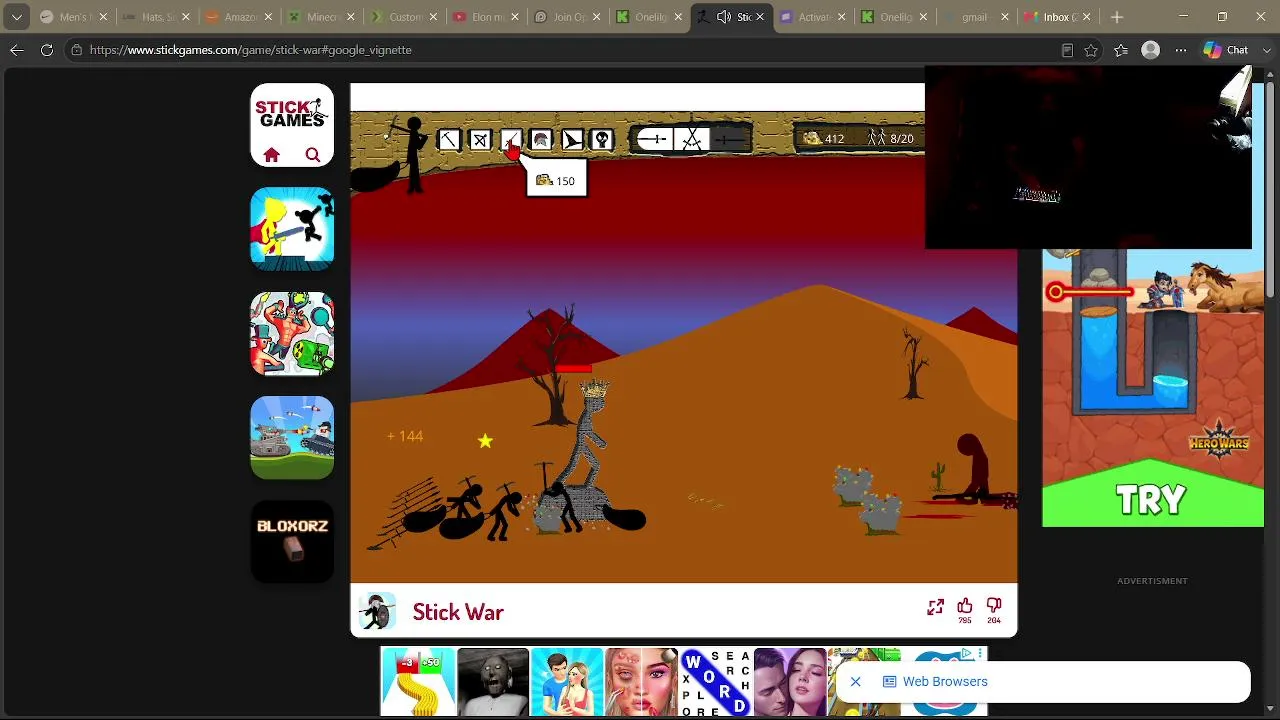
Task: Open the Bloxorz game thumbnail
Action: pos(292,542)
